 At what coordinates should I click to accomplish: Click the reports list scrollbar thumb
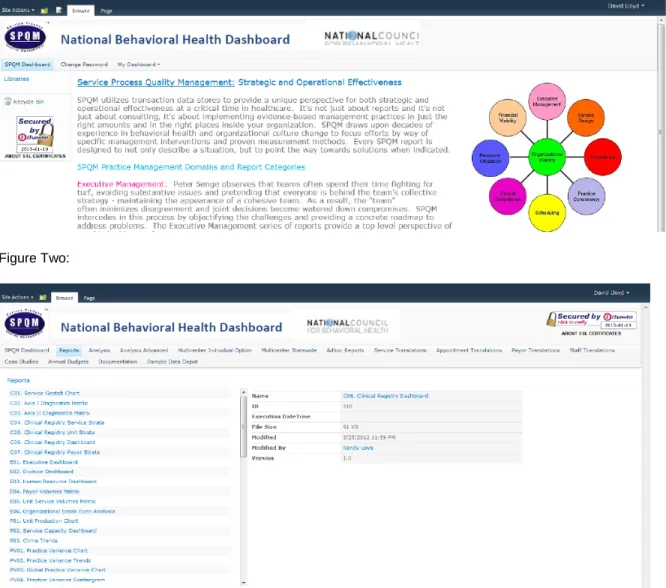[244, 427]
